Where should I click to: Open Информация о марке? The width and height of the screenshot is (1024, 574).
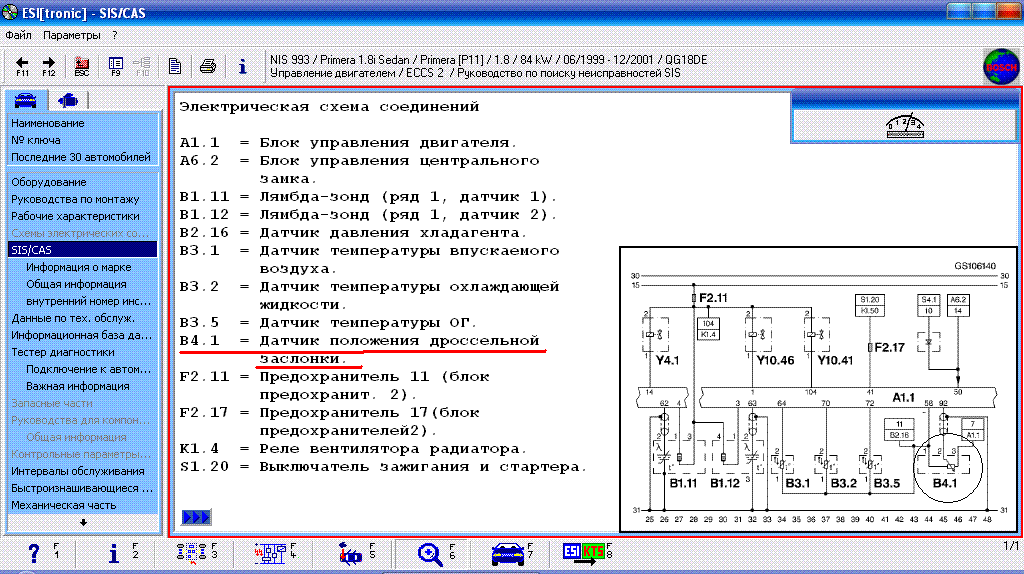pyautogui.click(x=78, y=266)
